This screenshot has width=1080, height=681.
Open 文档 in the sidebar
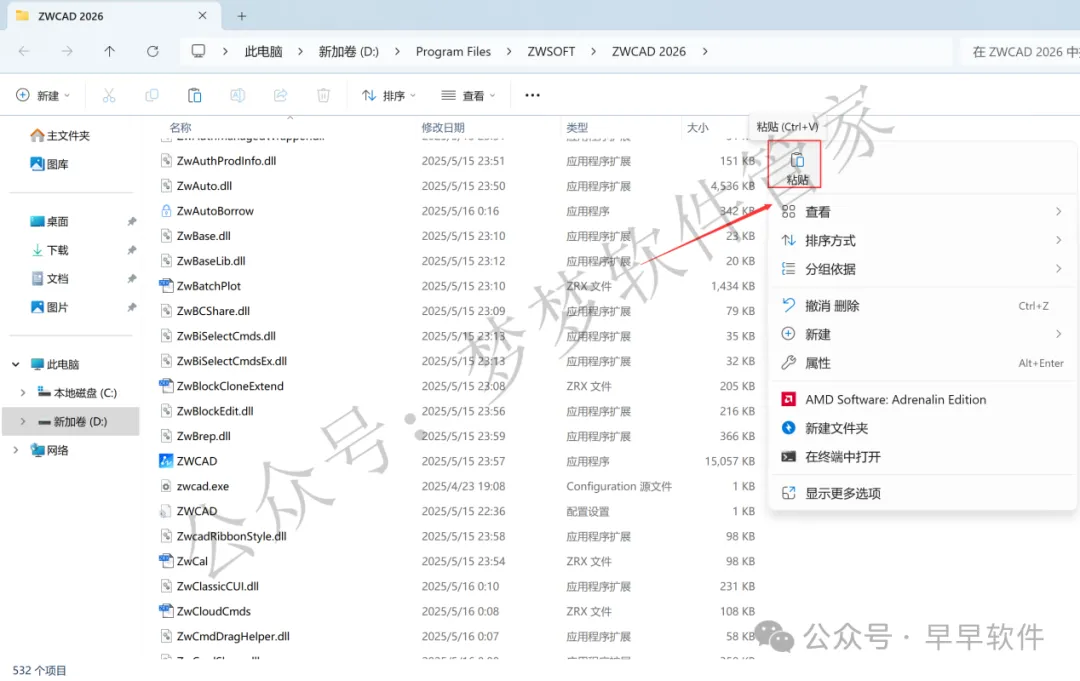click(50, 279)
